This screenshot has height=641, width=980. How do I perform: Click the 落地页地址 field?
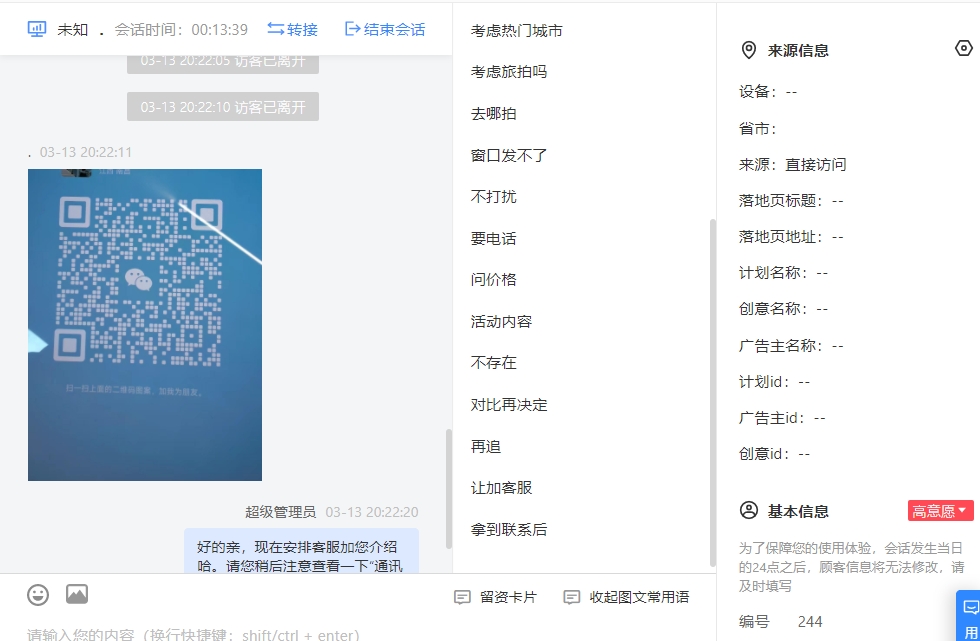coord(791,237)
